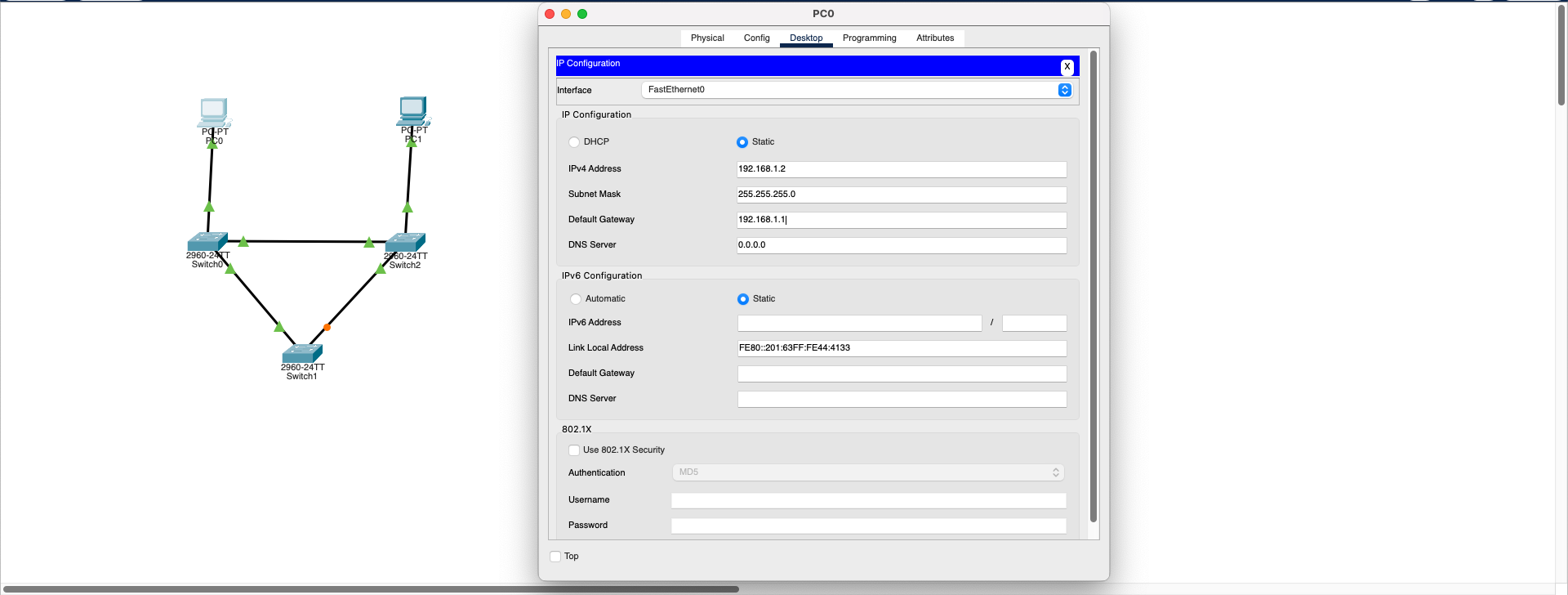Click the IPv4 Address field
Viewport: 1568px width, 595px height.
[902, 169]
